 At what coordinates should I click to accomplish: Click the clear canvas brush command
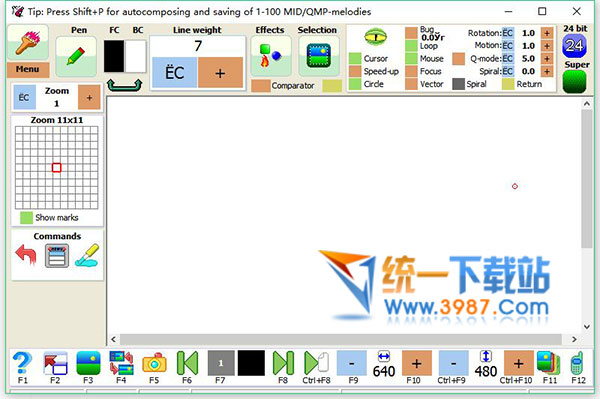tap(87, 255)
